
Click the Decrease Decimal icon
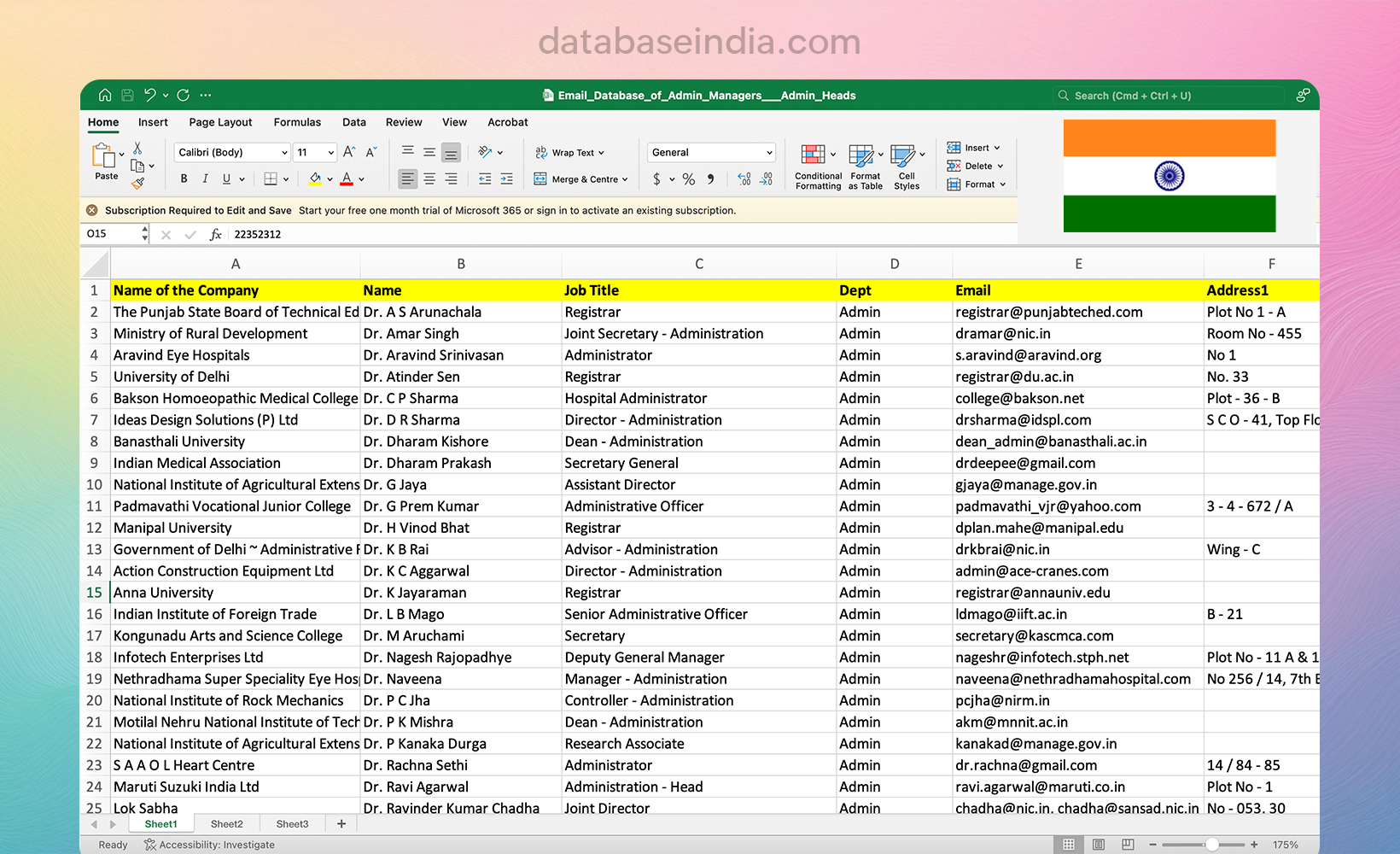[x=767, y=178]
